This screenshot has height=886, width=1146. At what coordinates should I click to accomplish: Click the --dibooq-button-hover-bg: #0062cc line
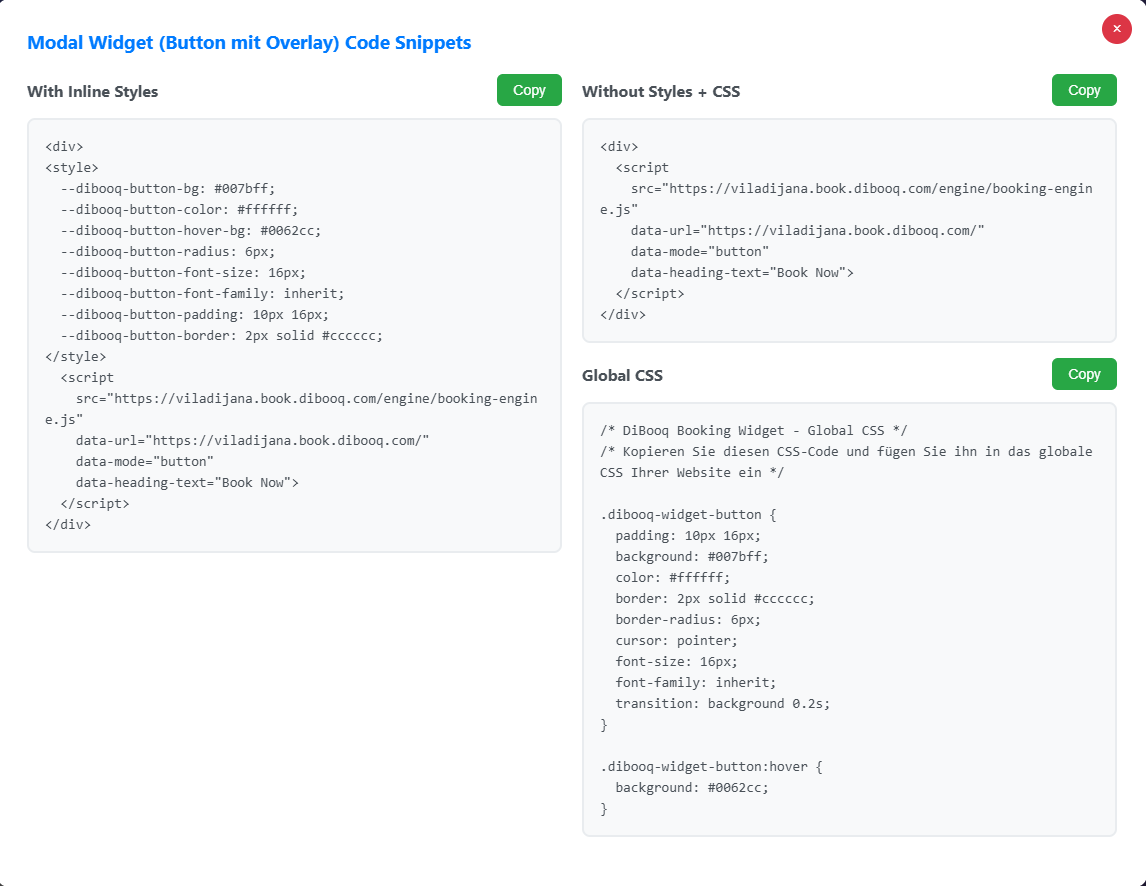coord(191,230)
